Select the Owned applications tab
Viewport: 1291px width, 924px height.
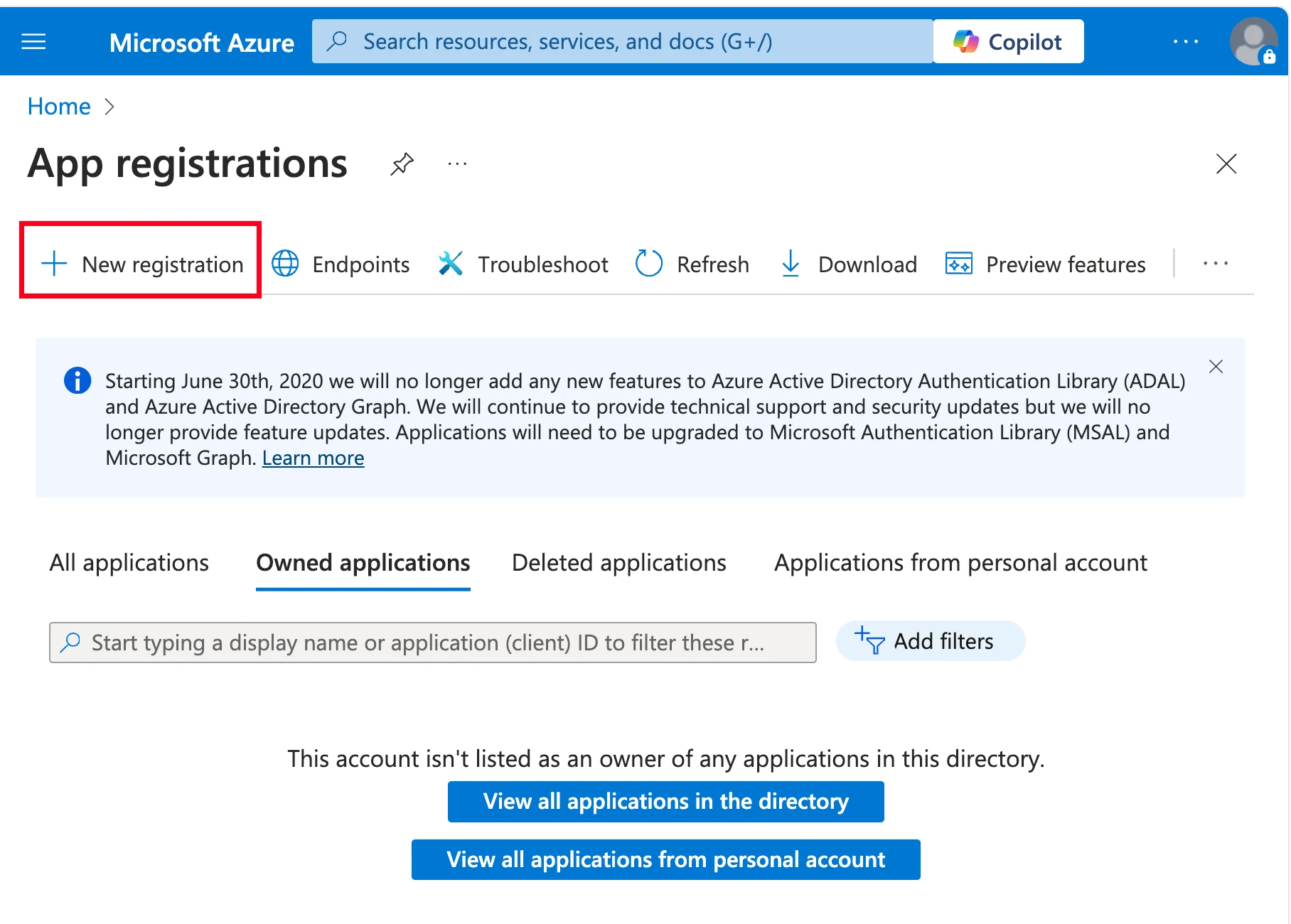pyautogui.click(x=363, y=563)
